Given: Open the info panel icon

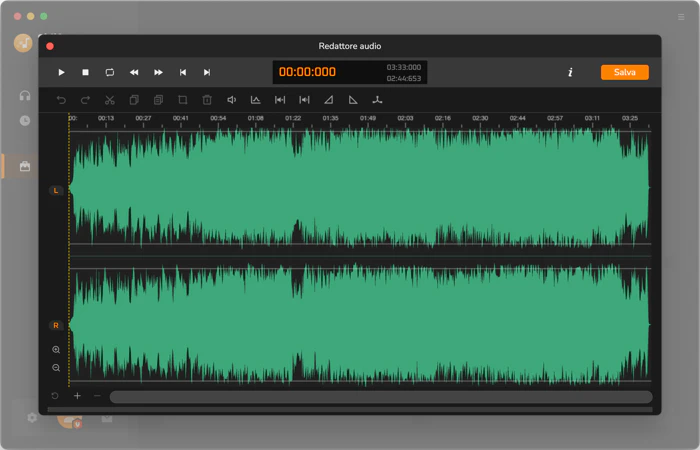Looking at the screenshot, I should [x=570, y=72].
